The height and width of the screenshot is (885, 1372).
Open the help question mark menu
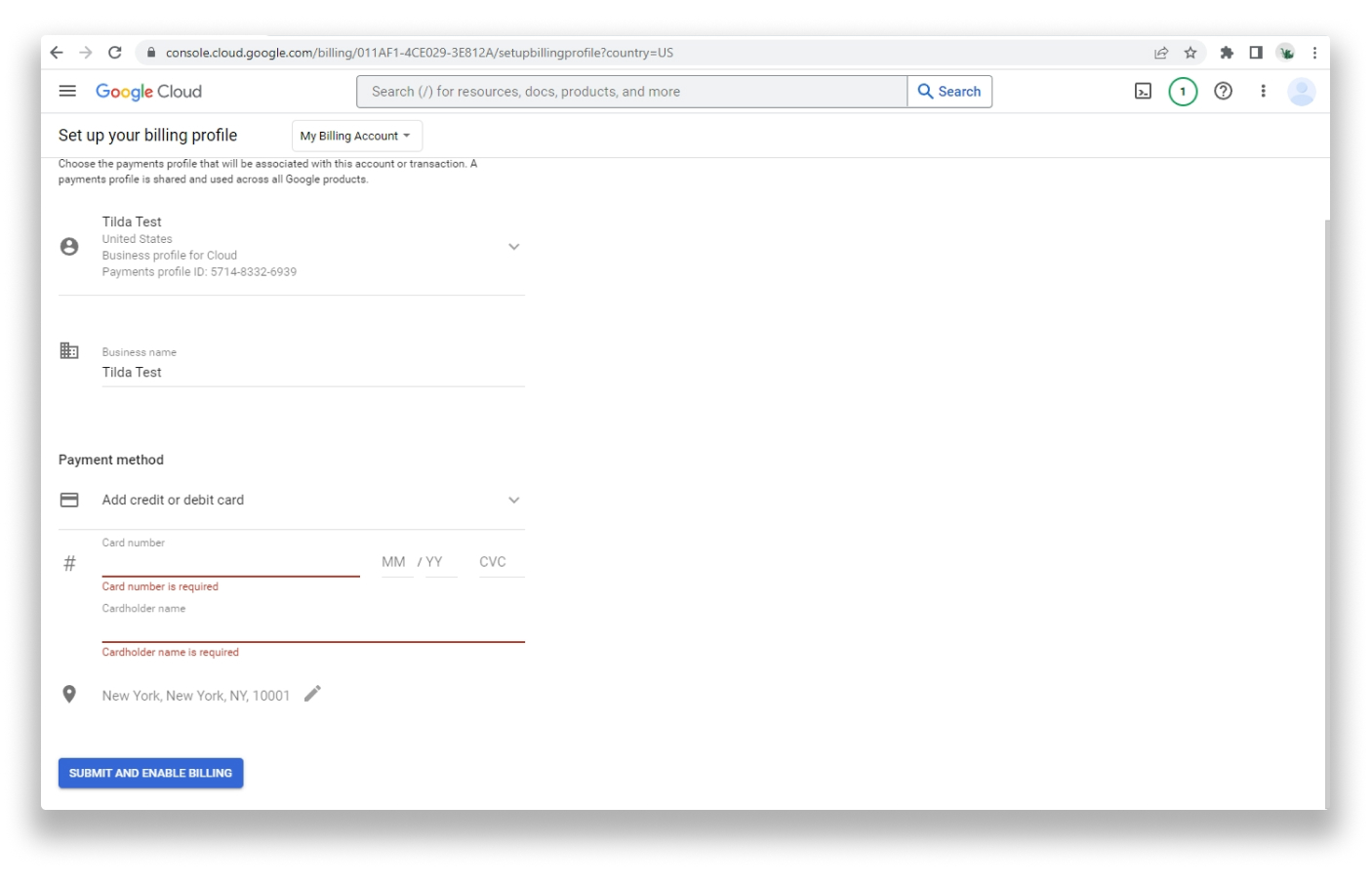click(x=1223, y=92)
